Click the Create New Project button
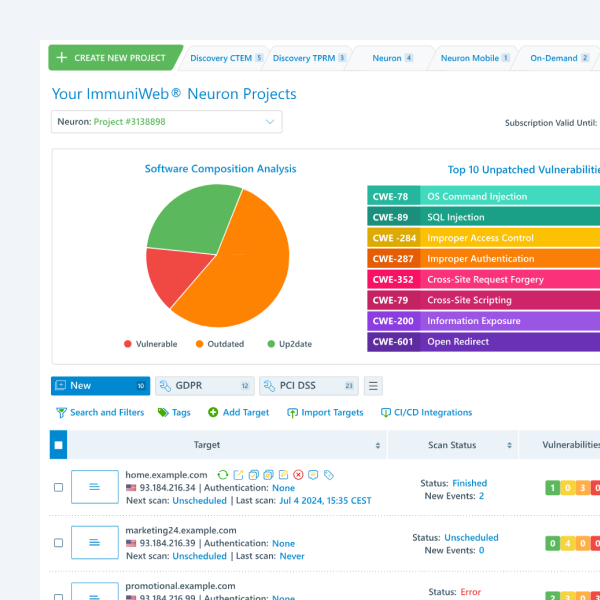This screenshot has width=600, height=600. coord(112,58)
